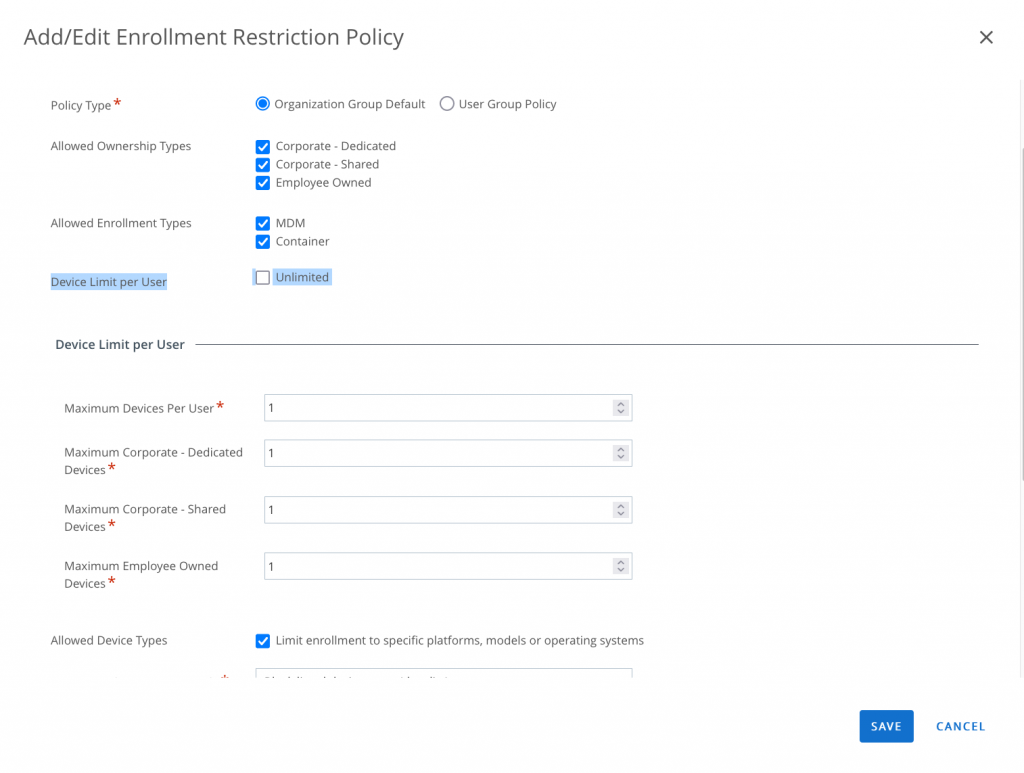Uncheck Corporate - Shared ownership type
Screen dimensions: 1024x773
[x=263, y=165]
